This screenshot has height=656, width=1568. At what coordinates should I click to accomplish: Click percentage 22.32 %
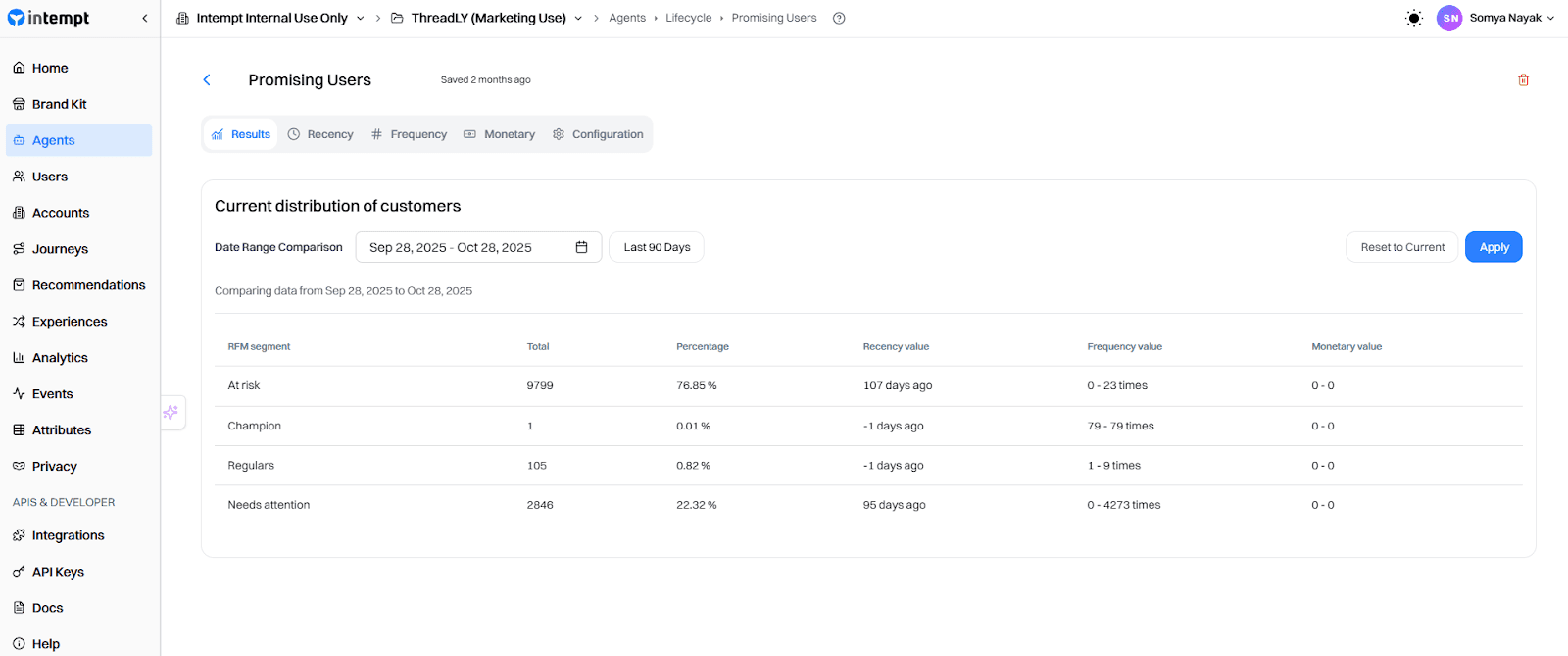pyautogui.click(x=697, y=505)
